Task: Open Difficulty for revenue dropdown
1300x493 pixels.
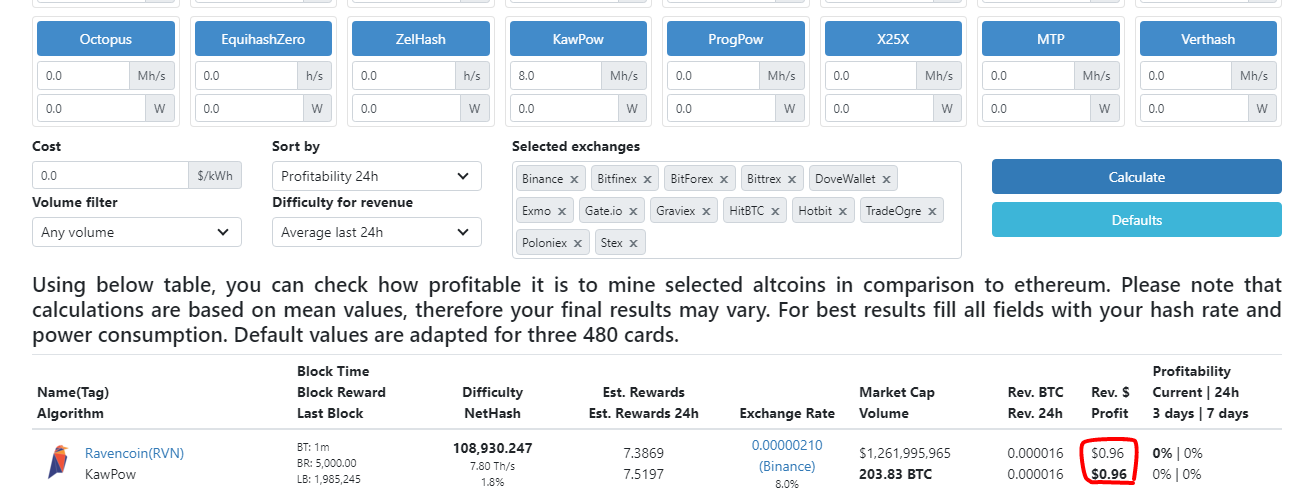Action: [x=376, y=232]
